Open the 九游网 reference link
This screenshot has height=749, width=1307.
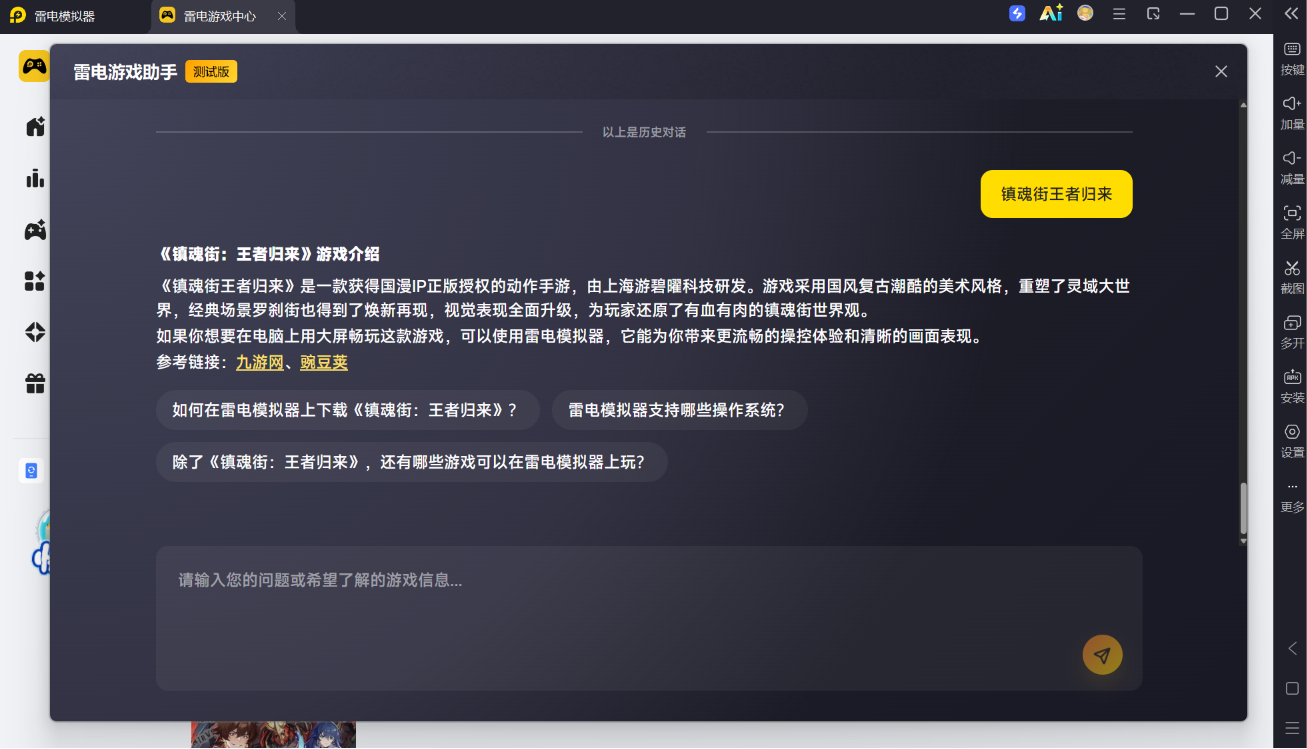tap(260, 362)
